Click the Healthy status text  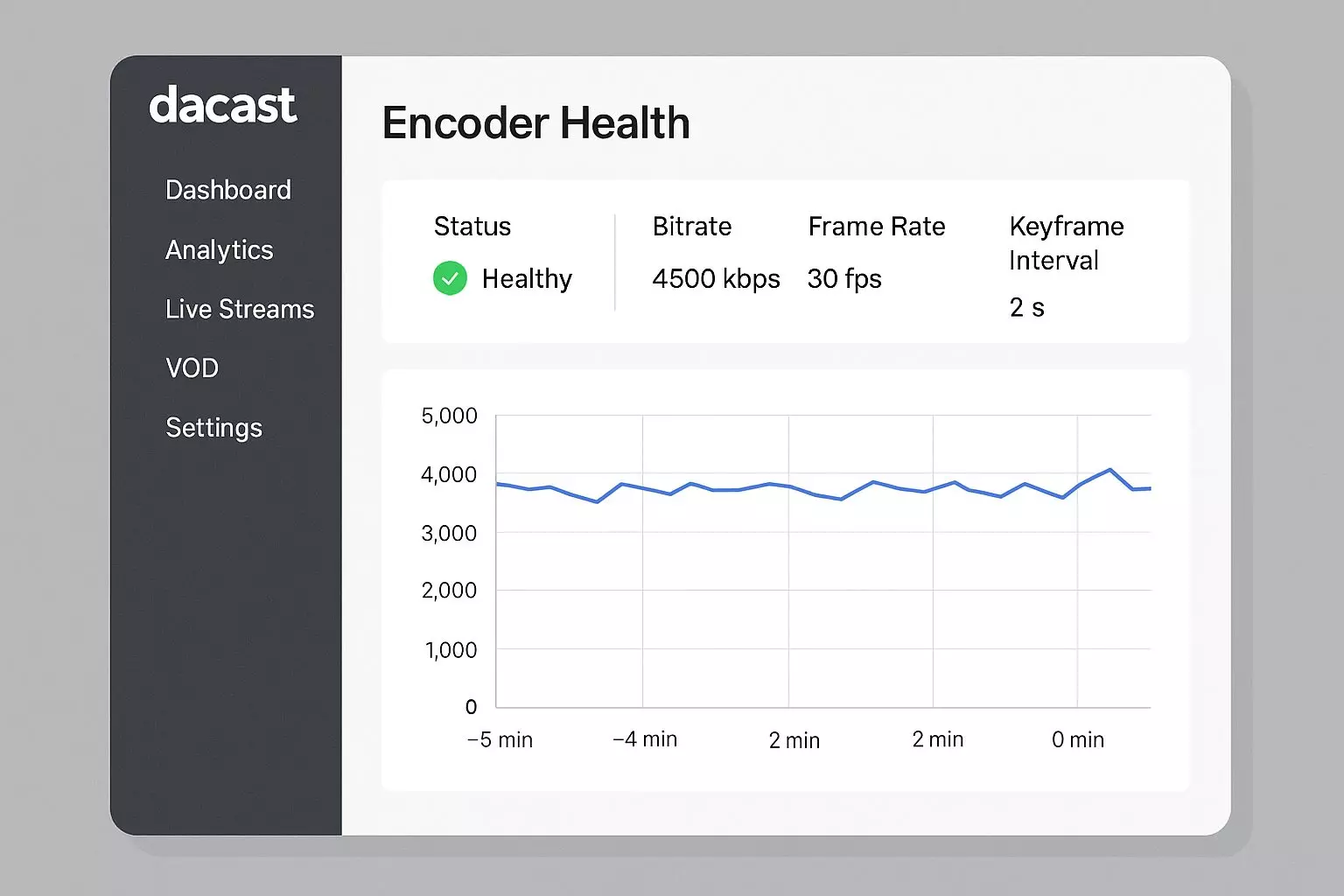click(x=527, y=279)
